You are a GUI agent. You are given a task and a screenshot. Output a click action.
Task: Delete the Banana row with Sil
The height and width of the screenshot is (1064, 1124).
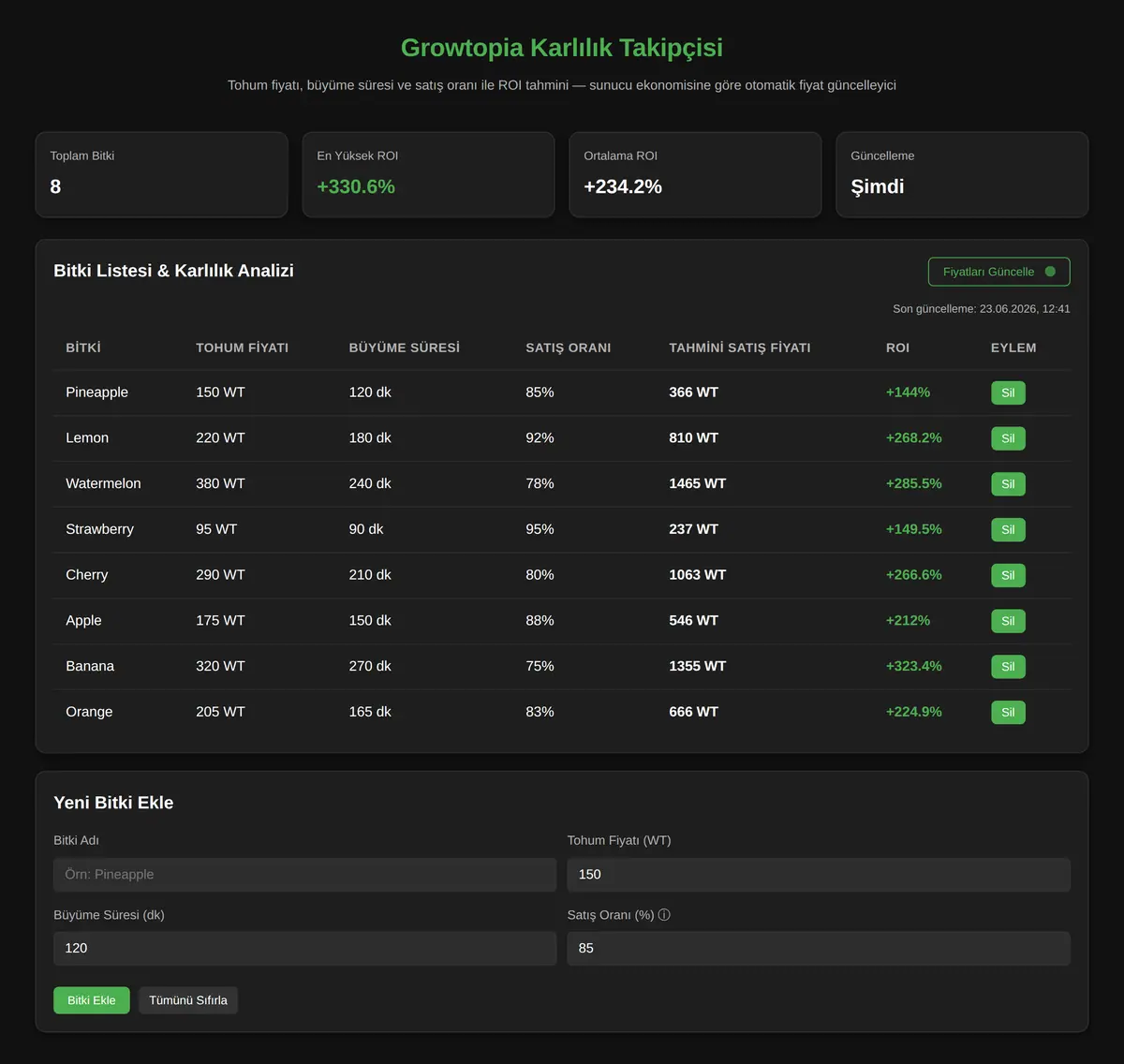[x=1008, y=667]
